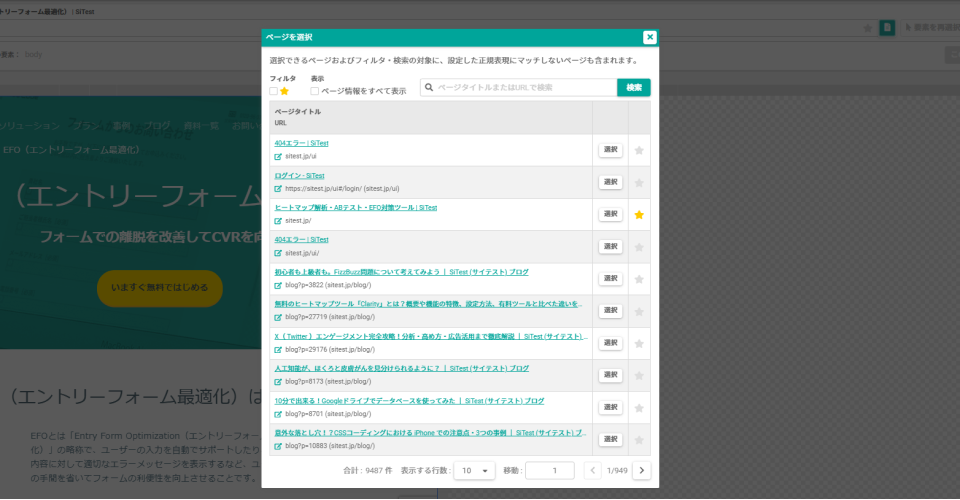Go to previous page arrow
Viewport: 960px width, 500px height.
pos(592,471)
